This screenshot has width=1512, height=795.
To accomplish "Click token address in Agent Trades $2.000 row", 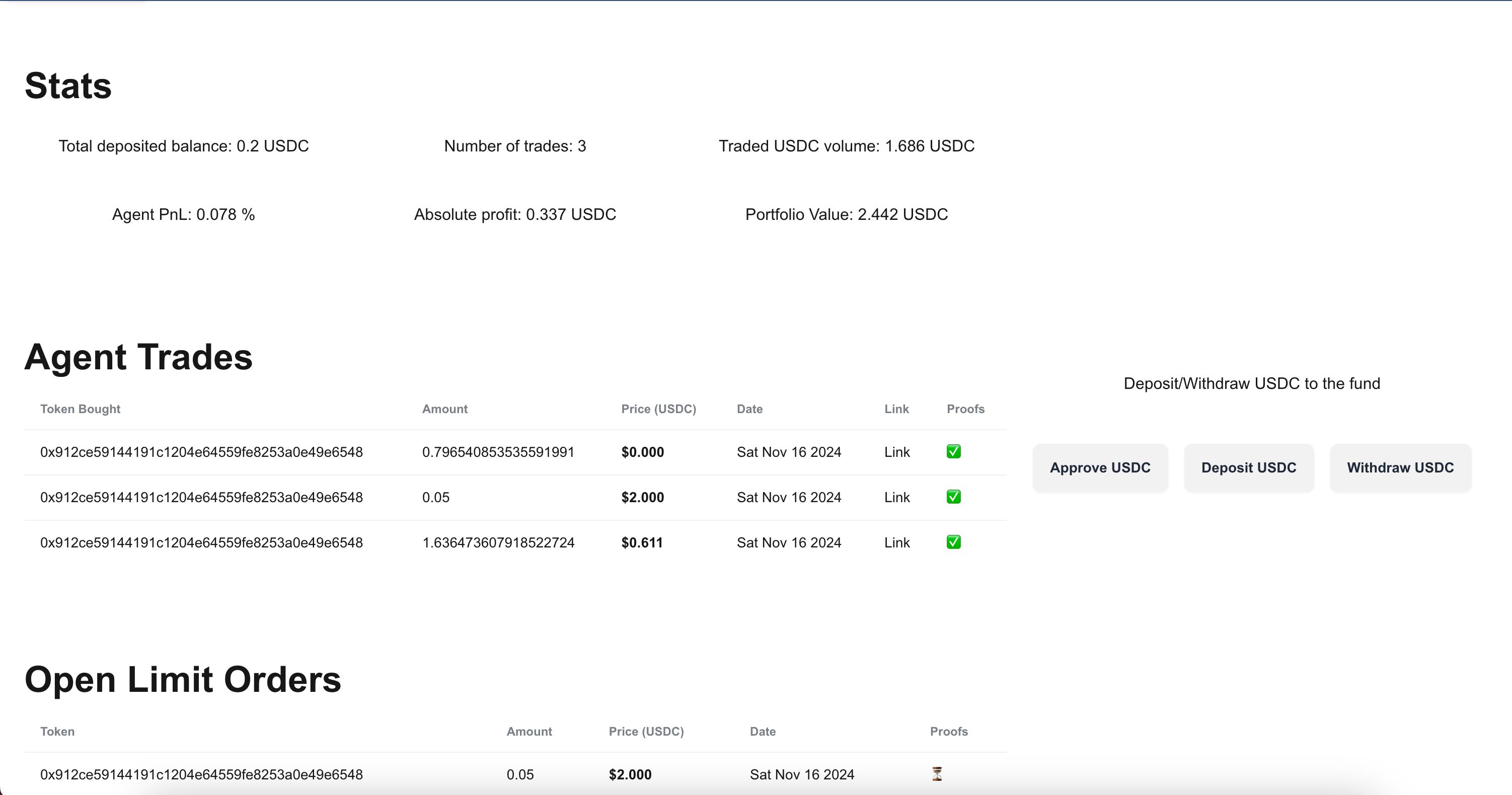I will coord(201,498).
